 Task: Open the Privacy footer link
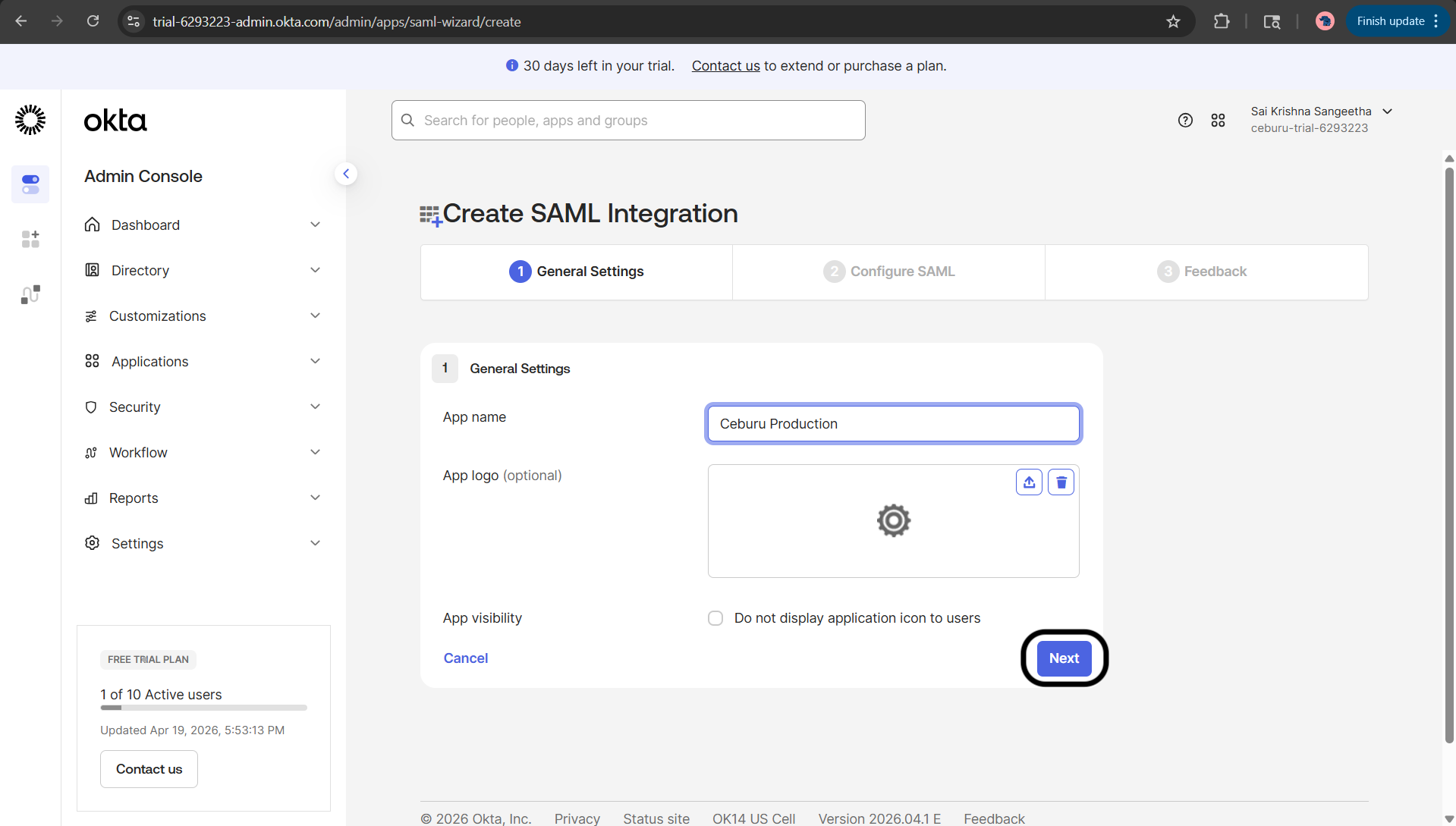coord(577,818)
